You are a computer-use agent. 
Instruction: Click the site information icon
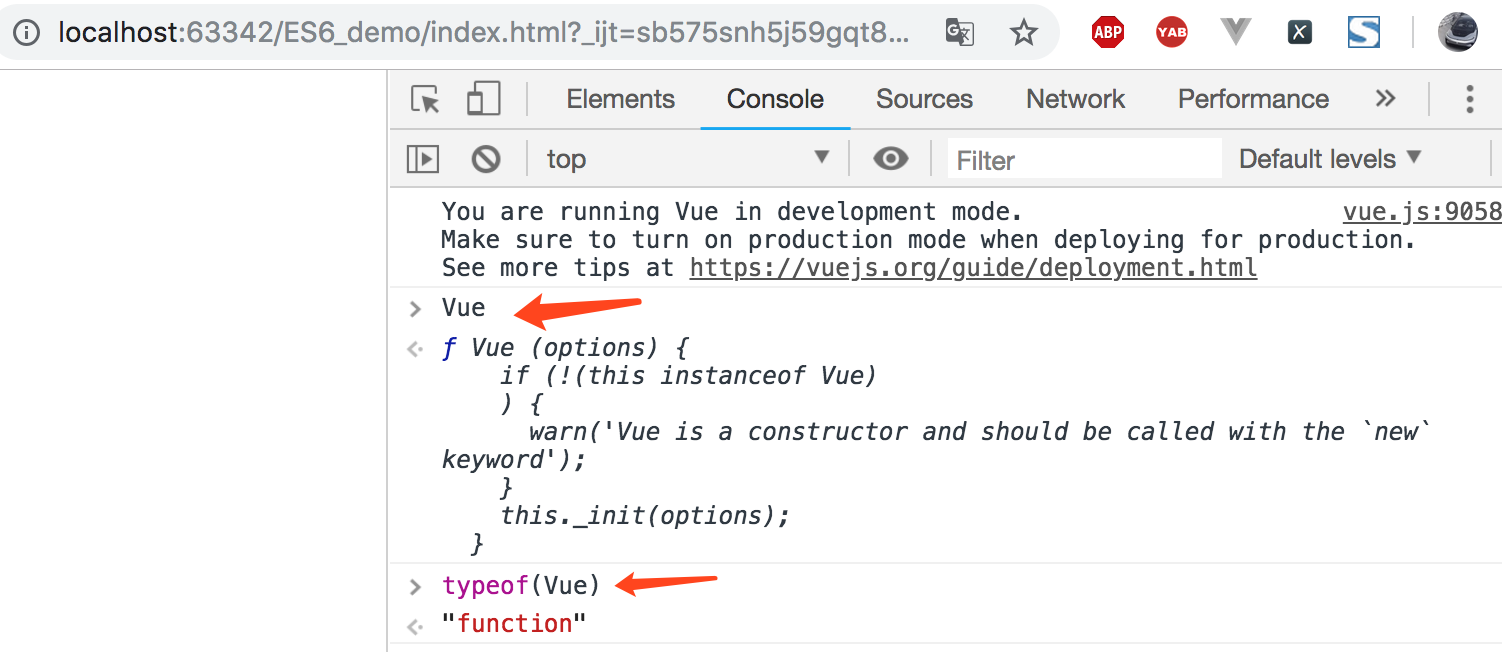click(x=26, y=33)
